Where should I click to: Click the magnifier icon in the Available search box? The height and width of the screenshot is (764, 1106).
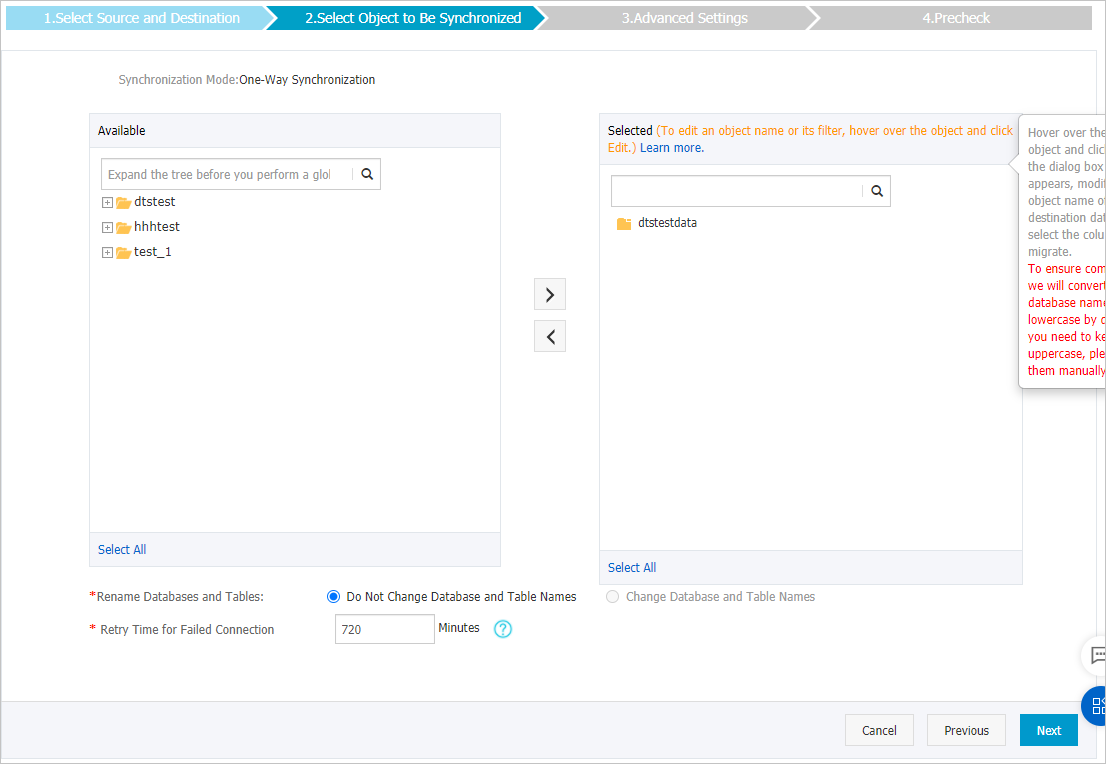(x=366, y=173)
